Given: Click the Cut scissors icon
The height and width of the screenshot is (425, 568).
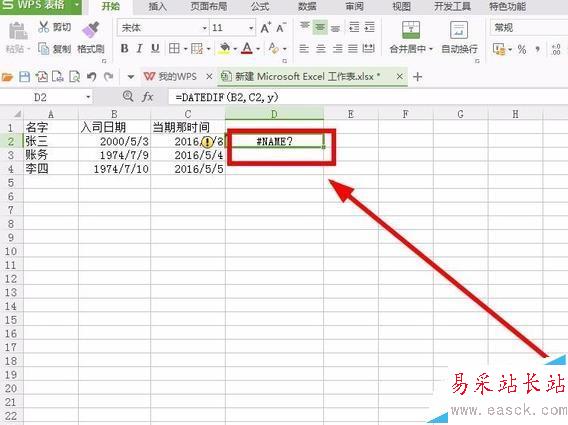Looking at the screenshot, I should pos(43,27).
